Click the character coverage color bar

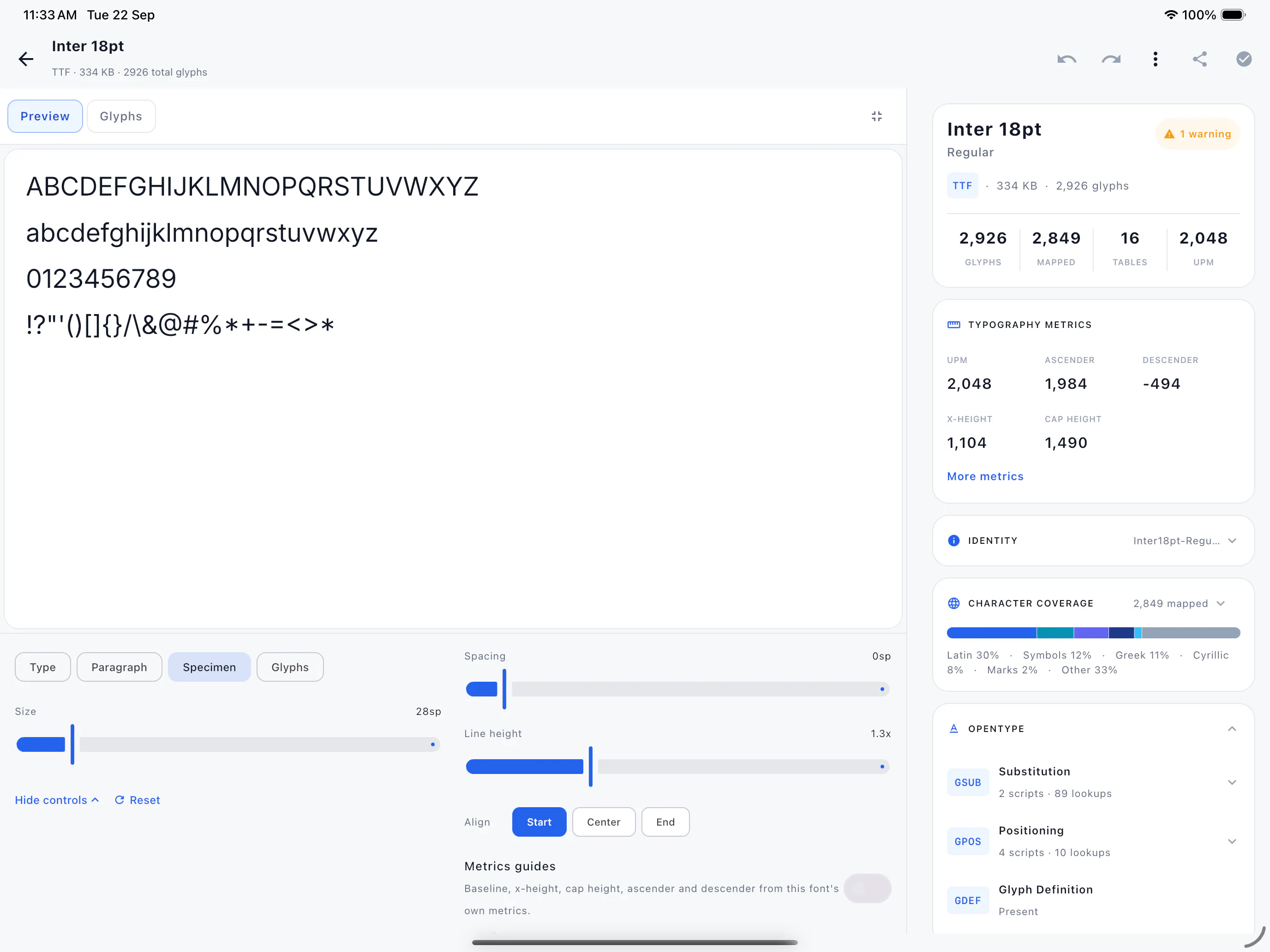click(x=1093, y=633)
